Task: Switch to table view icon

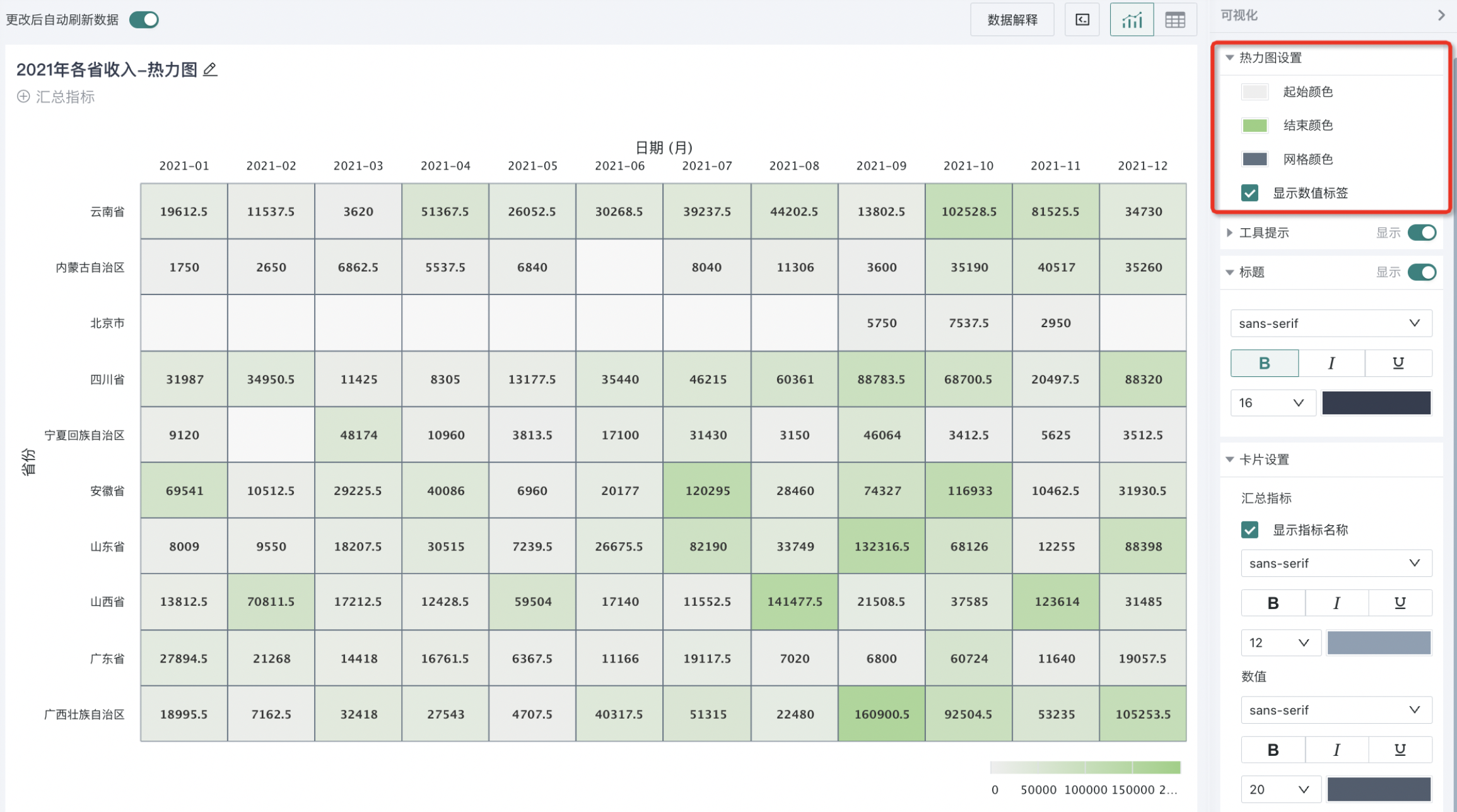Action: point(1174,20)
